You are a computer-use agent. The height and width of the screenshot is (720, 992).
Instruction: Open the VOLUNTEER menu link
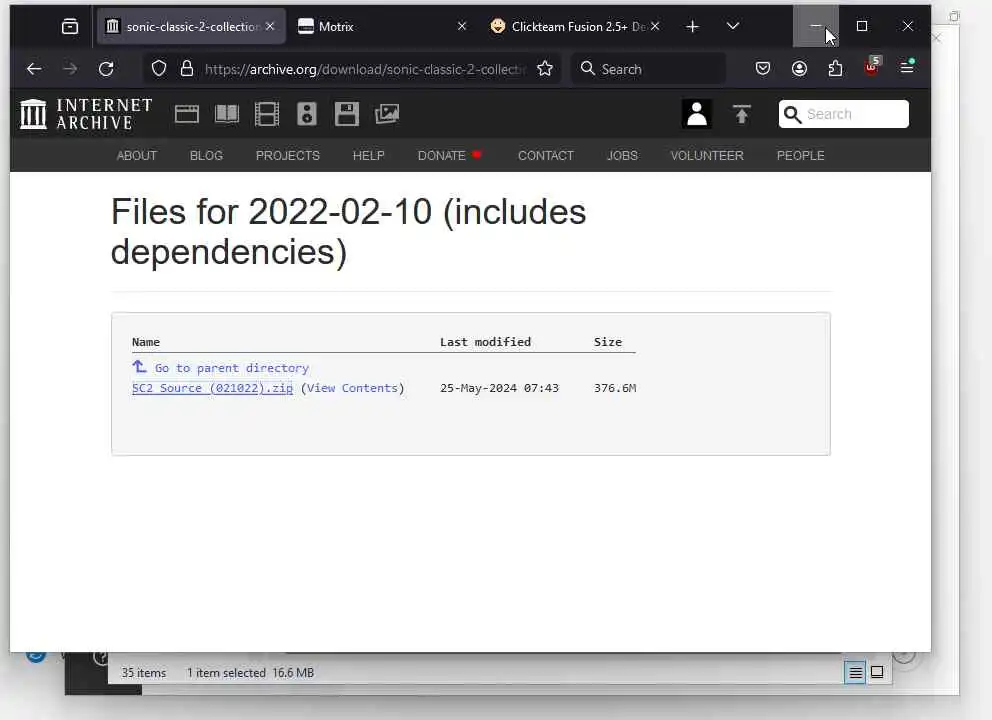[x=707, y=156]
